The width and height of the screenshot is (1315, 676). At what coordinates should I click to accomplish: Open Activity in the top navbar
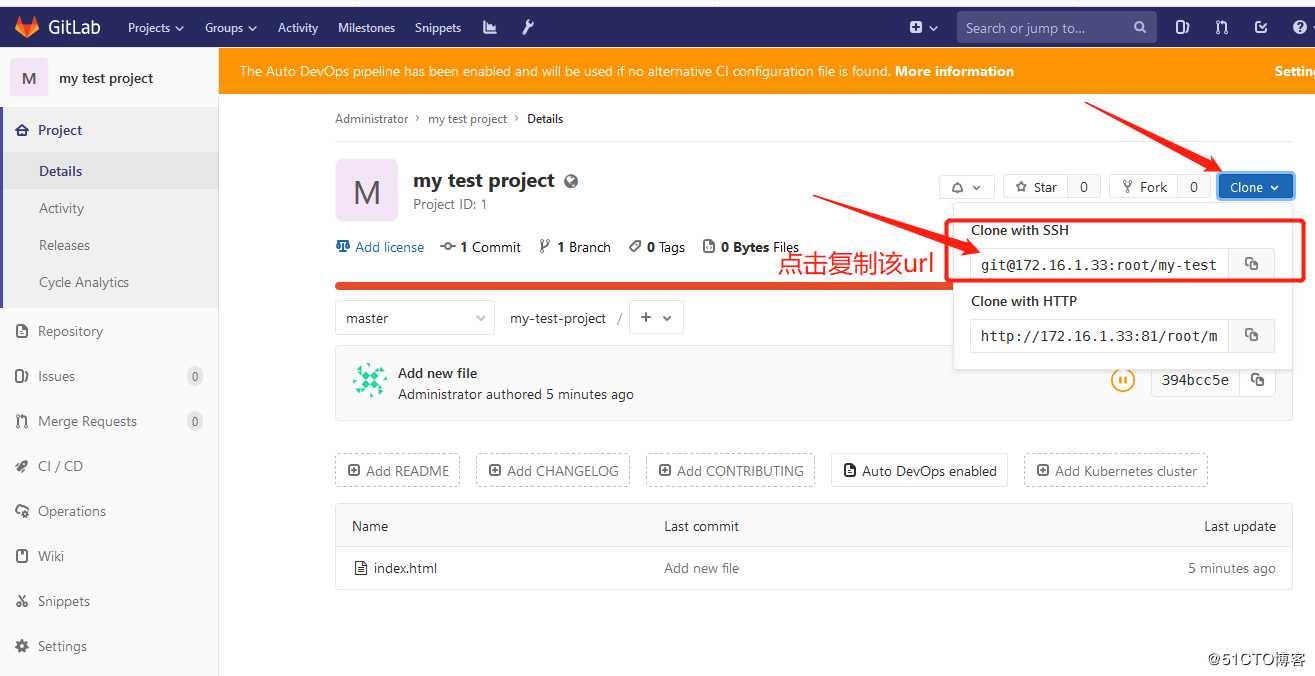click(298, 27)
